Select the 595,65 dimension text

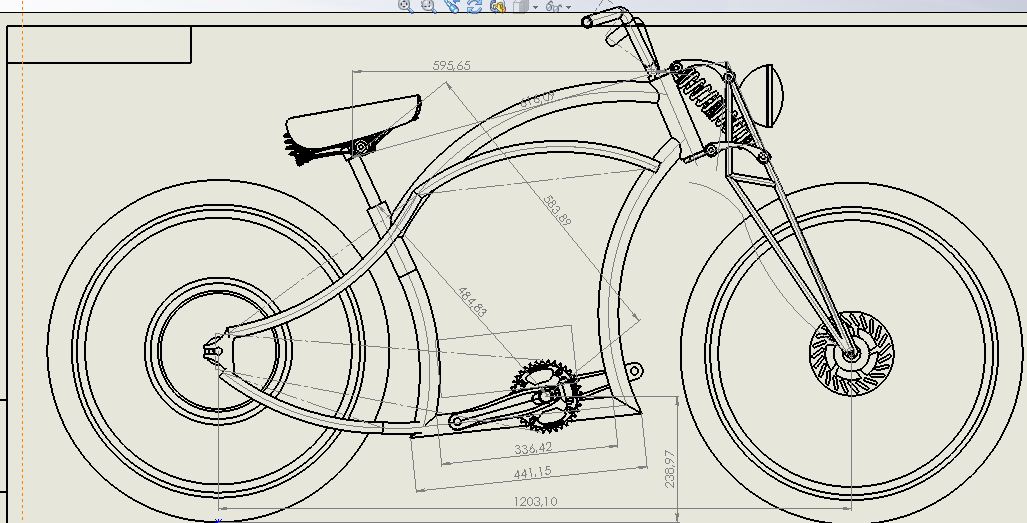452,66
